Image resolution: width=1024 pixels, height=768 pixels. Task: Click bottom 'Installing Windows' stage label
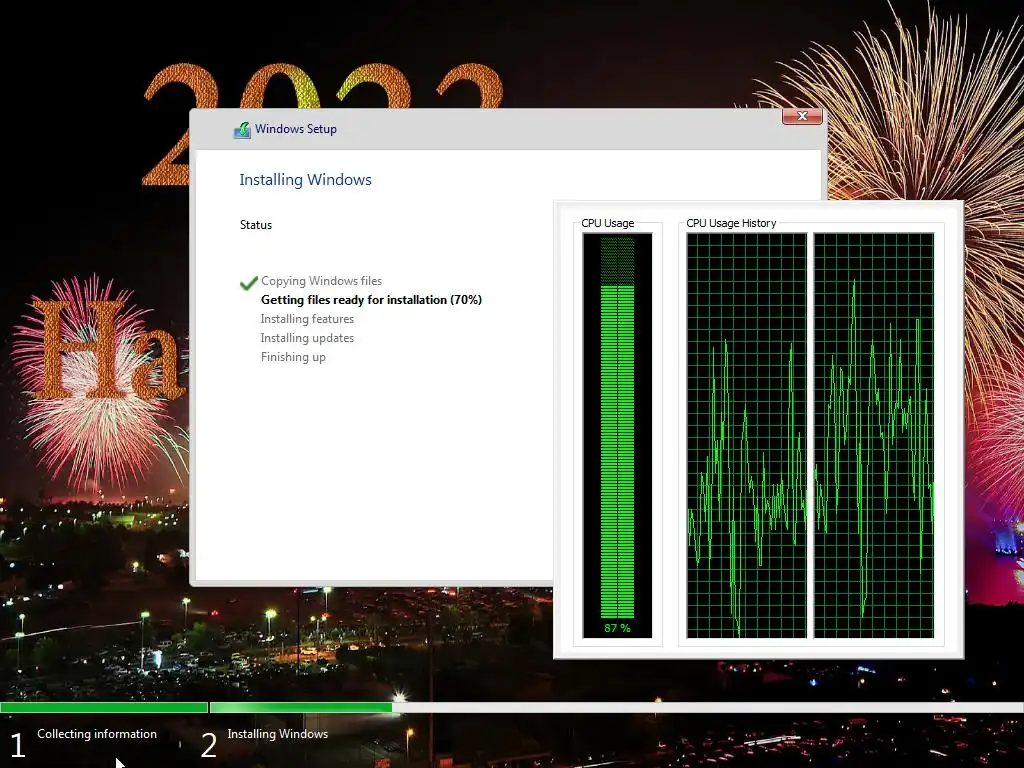coord(278,734)
